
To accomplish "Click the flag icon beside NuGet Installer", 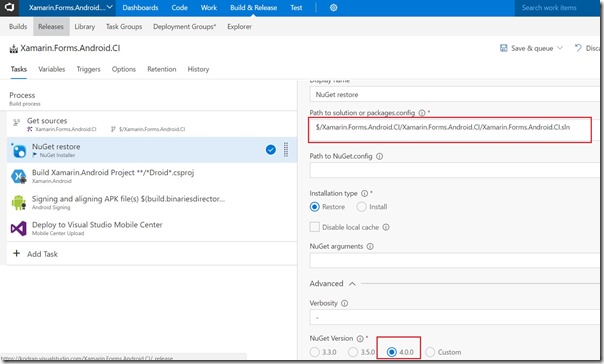I will click(x=35, y=155).
